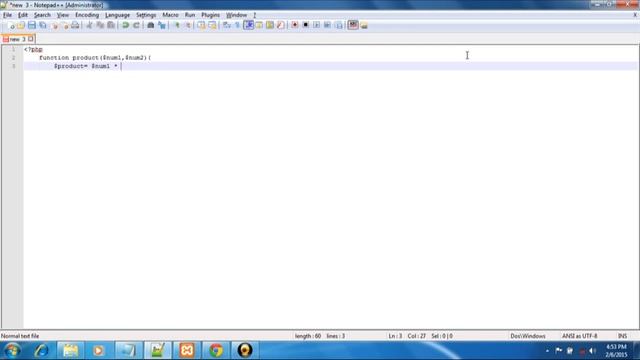
Task: Click 'Normal text file' status text
Action: tap(20, 336)
